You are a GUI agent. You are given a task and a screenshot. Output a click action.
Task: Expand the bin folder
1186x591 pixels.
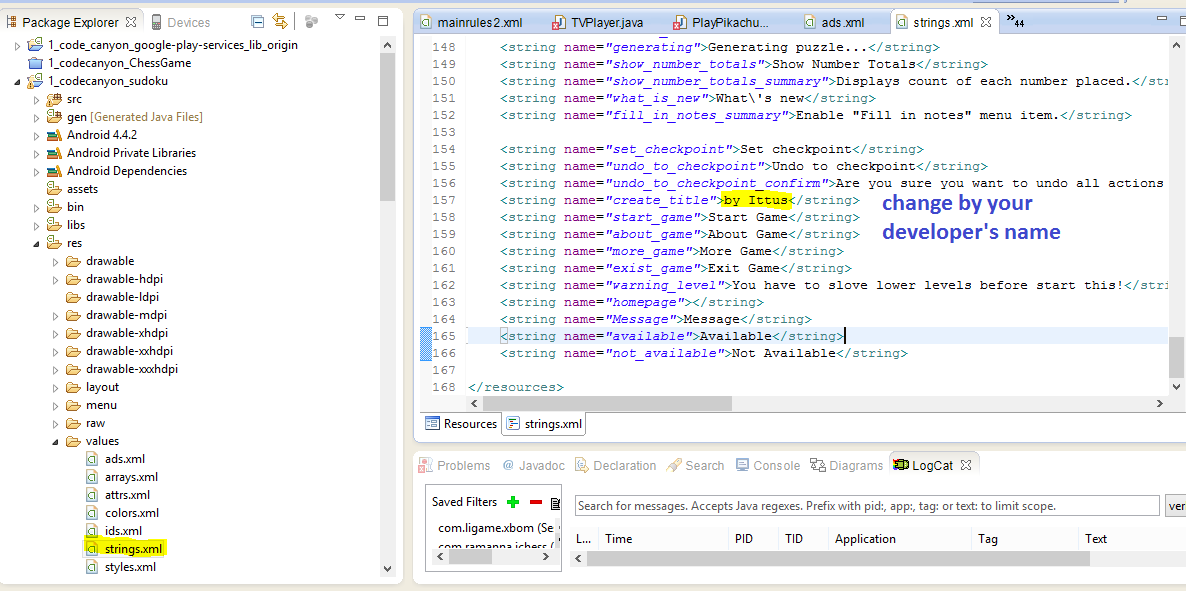point(36,207)
